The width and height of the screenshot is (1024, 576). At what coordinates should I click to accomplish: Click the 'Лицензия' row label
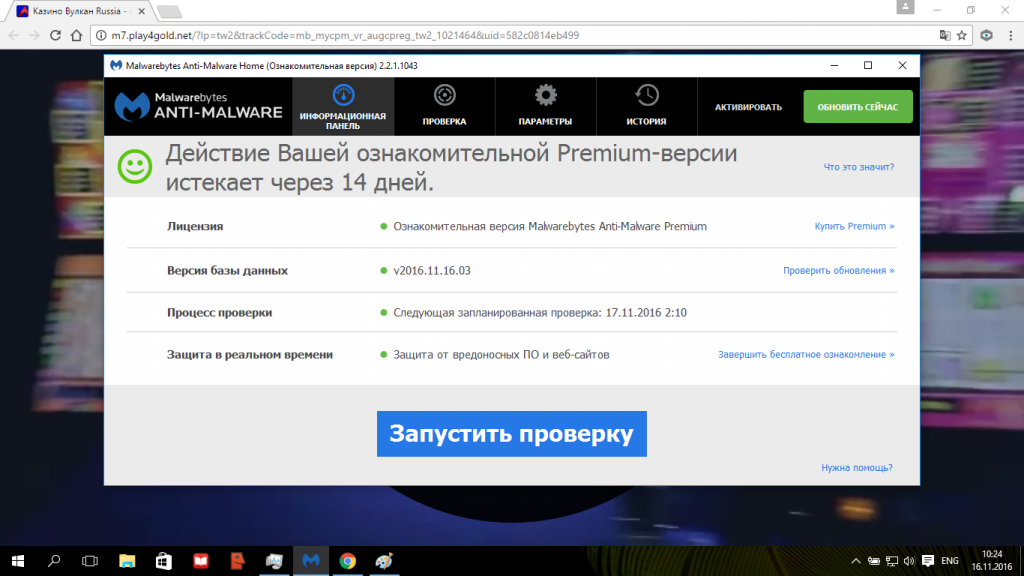pos(195,226)
